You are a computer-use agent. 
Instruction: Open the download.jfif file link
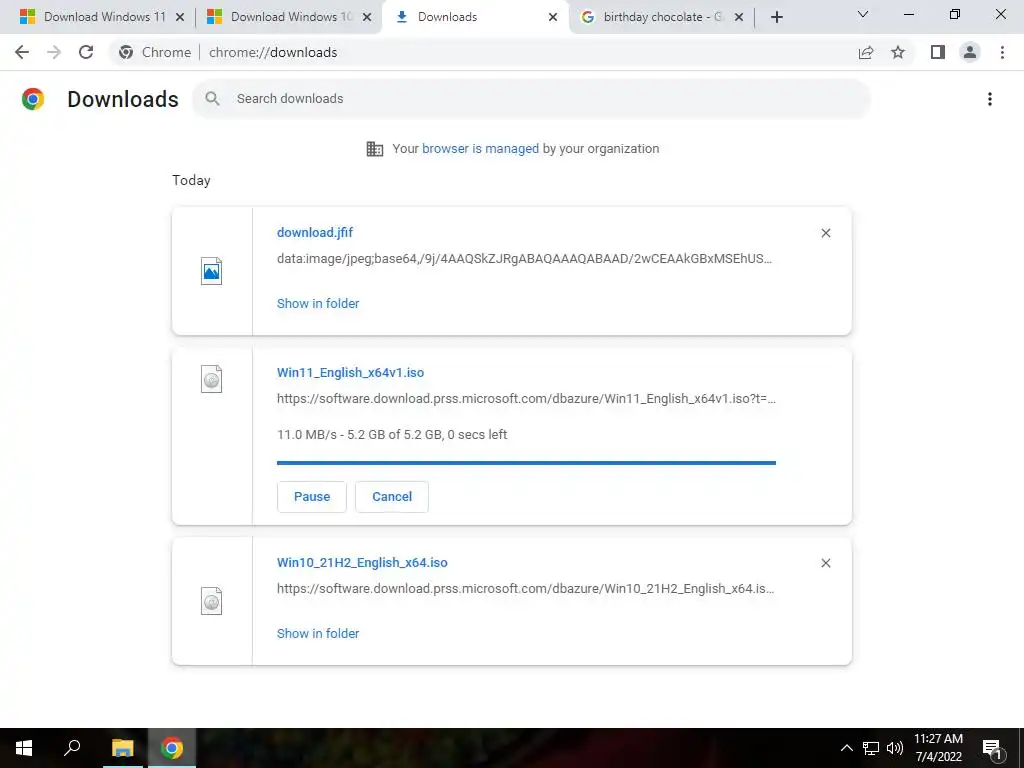pos(315,232)
